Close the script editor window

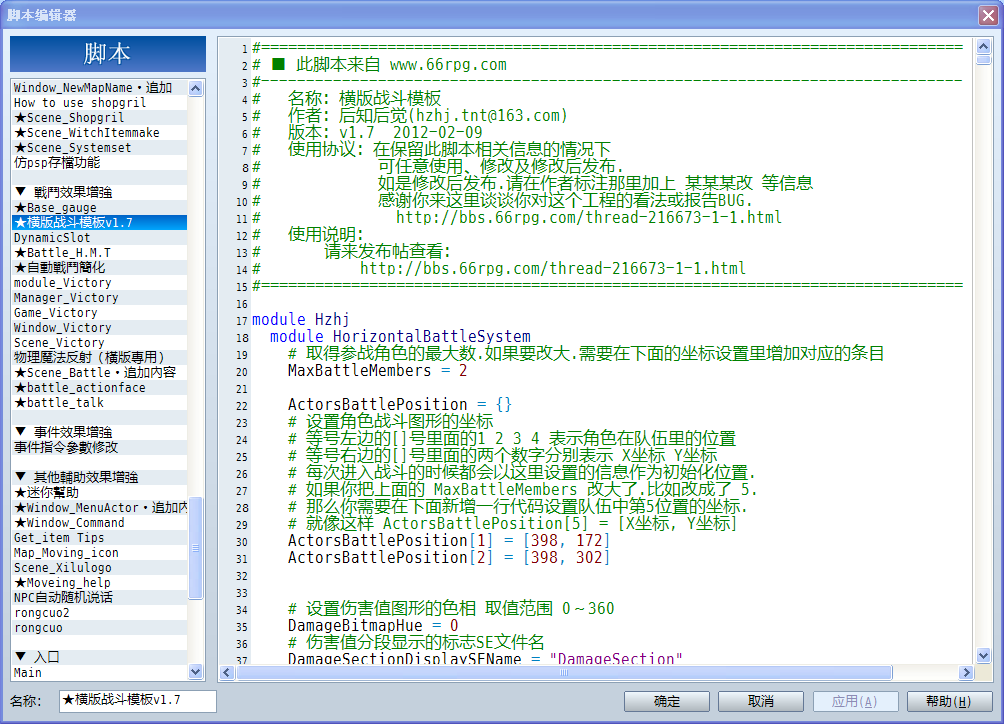pos(989,15)
